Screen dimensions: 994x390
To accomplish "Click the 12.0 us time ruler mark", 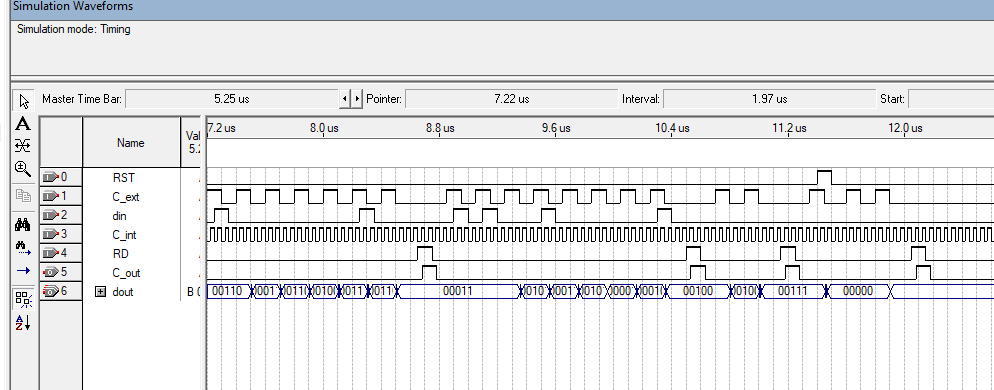I will pos(905,128).
